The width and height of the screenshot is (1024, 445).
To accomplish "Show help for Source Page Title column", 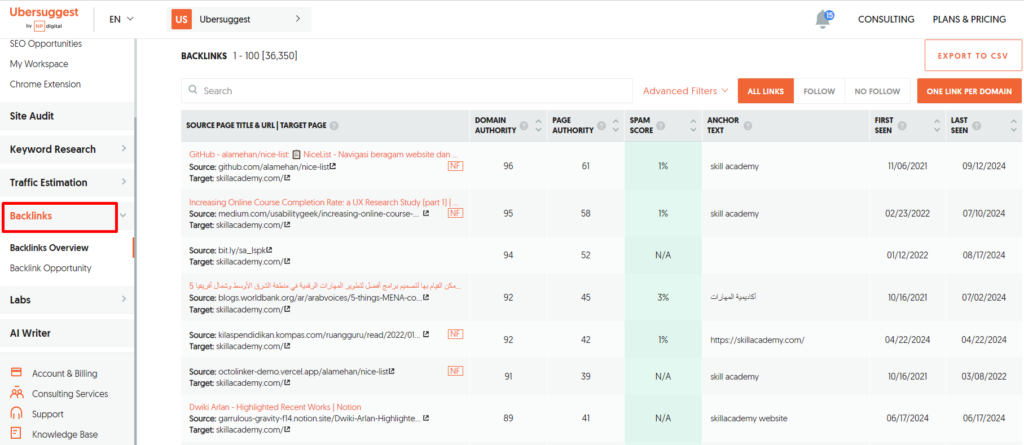I will coord(334,125).
